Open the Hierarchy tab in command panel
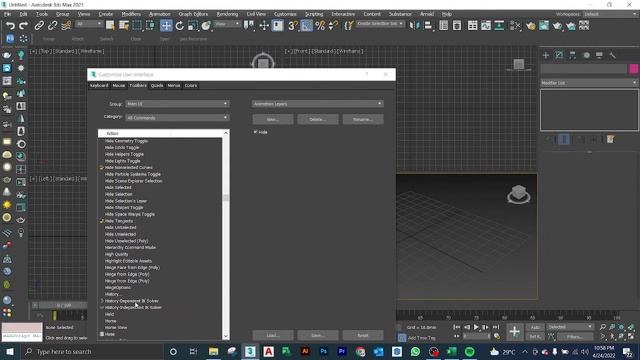Screen dimensions: 640x360 573,55
